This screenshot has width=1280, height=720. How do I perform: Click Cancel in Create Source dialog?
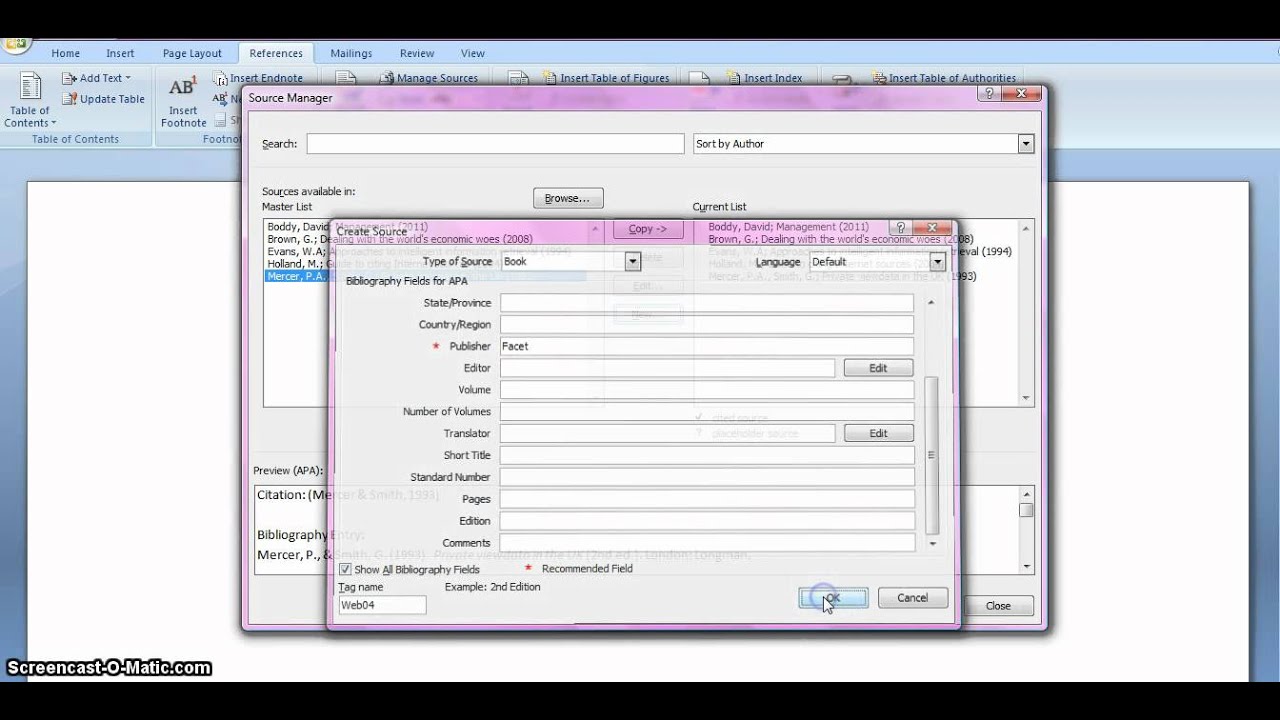click(912, 598)
